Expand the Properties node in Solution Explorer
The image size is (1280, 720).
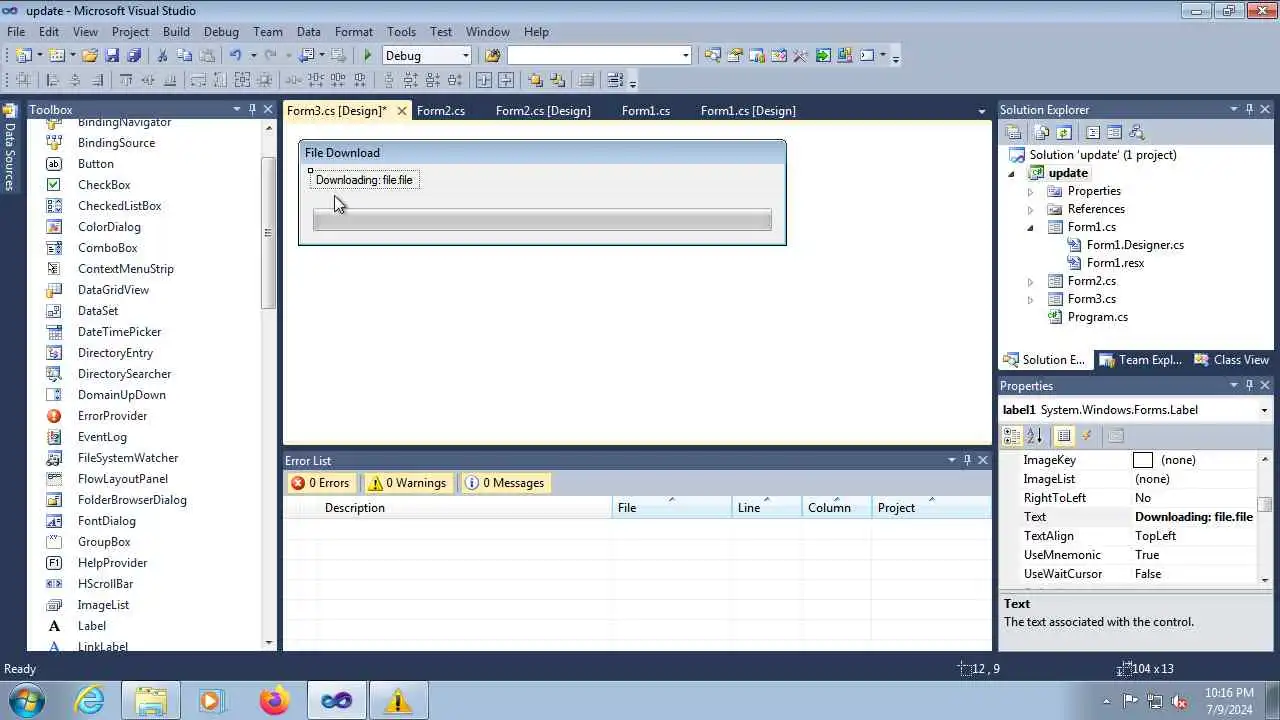(x=1031, y=191)
